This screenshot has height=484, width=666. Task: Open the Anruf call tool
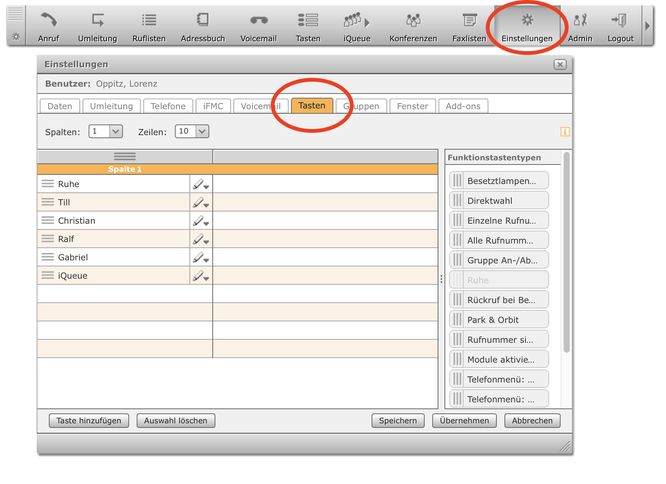[x=48, y=26]
